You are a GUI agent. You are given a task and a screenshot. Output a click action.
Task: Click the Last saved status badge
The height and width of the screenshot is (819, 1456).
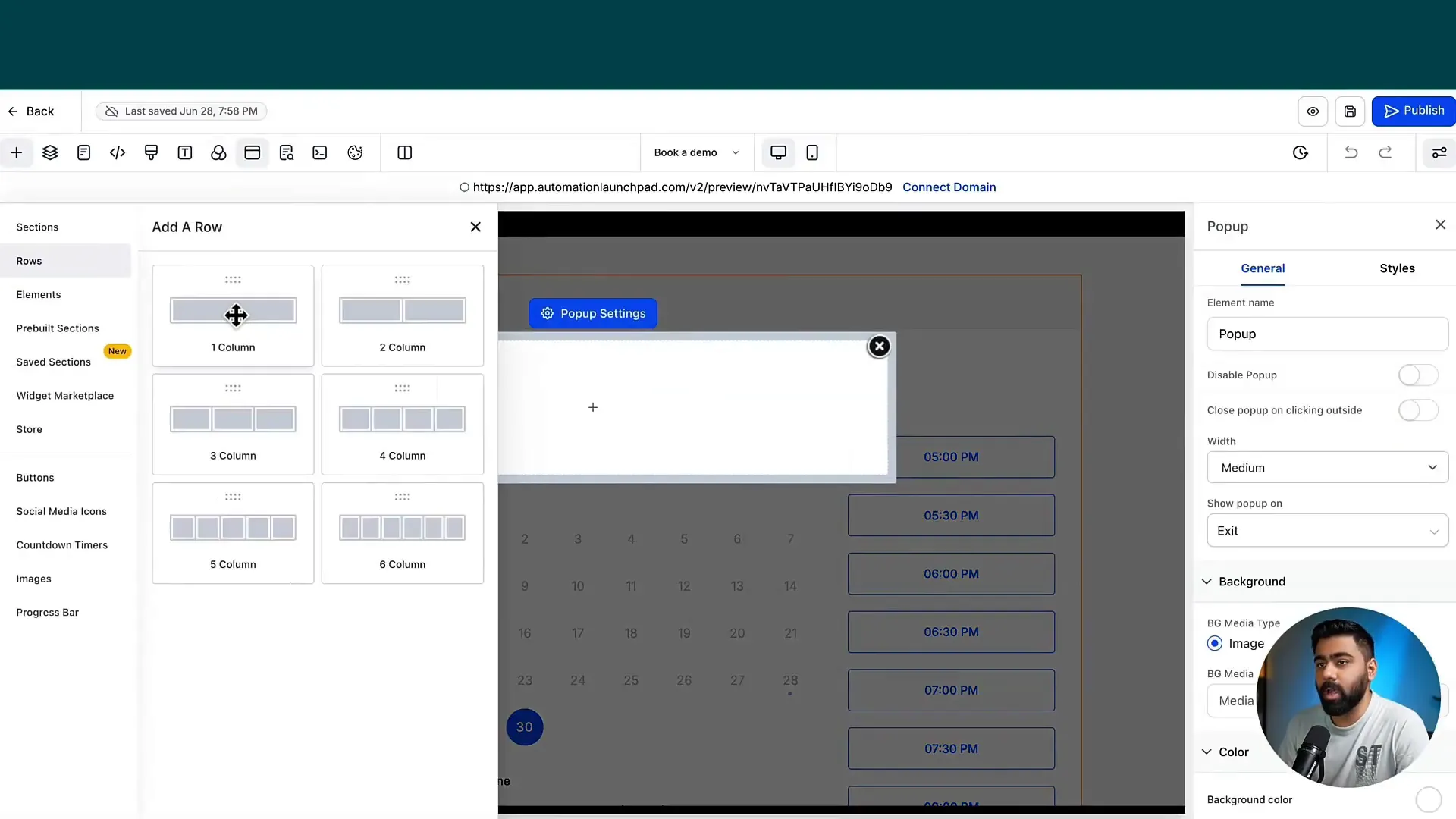pos(181,111)
